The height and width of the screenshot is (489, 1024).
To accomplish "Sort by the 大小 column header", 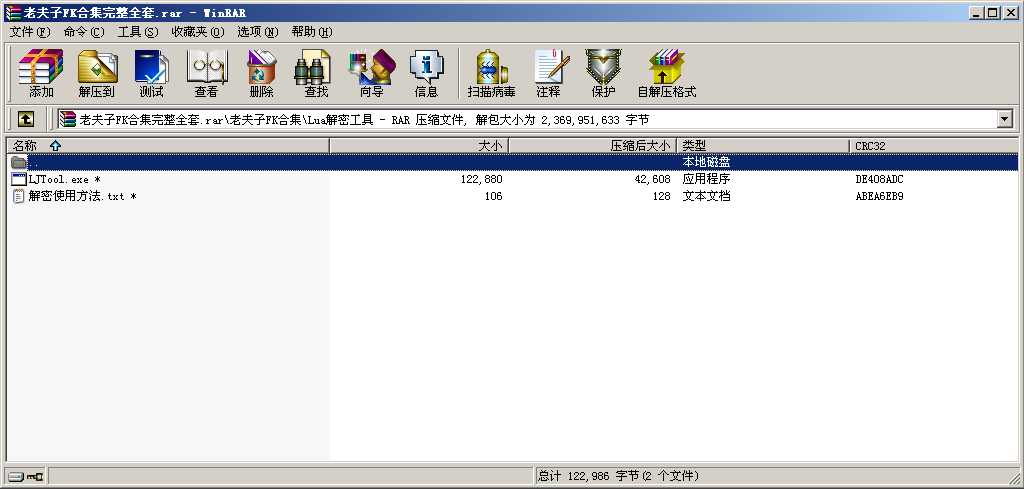I will 419,146.
